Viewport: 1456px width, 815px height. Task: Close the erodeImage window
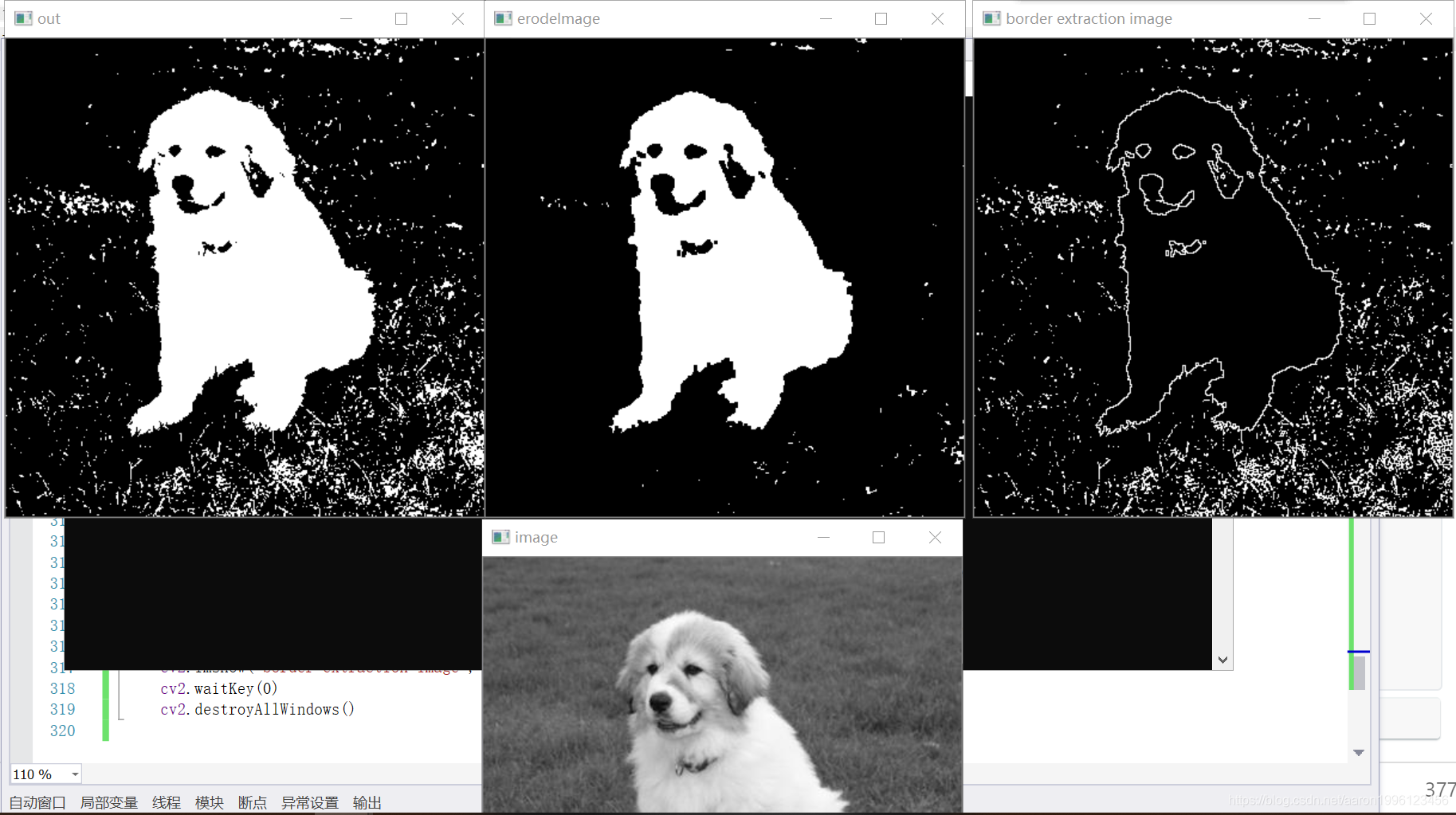point(937,18)
